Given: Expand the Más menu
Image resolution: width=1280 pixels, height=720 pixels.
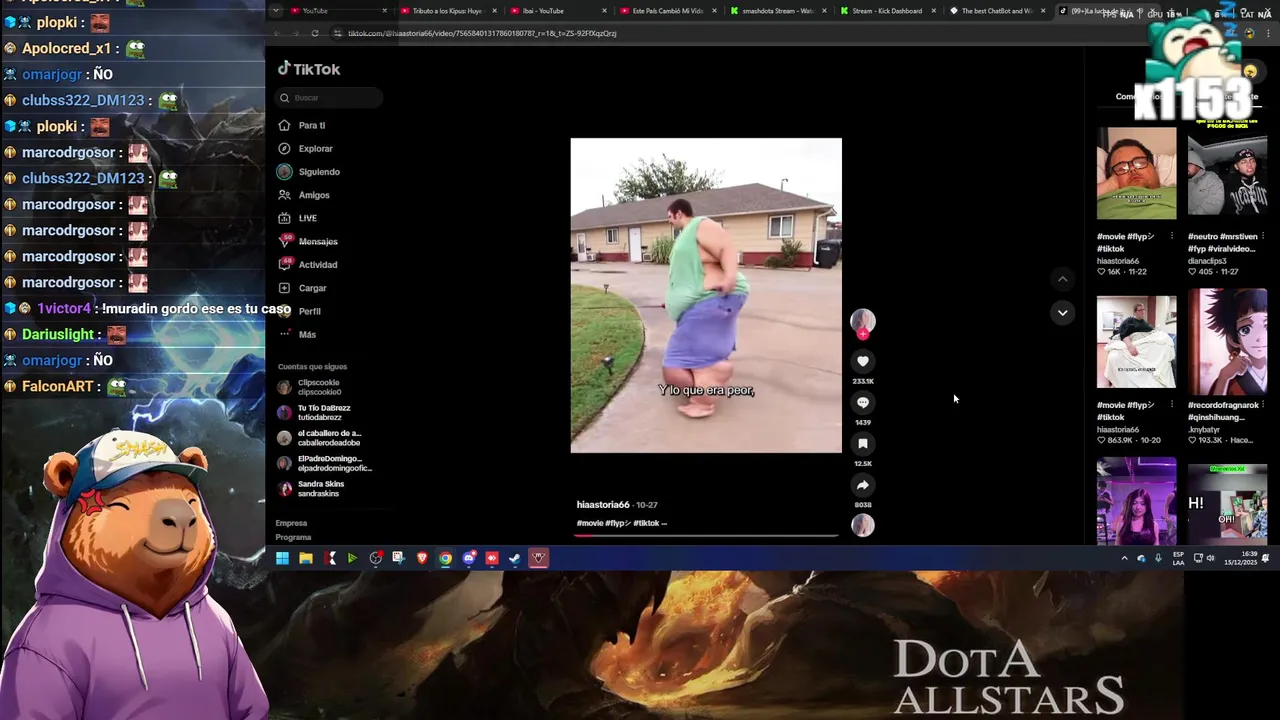Looking at the screenshot, I should coord(297,334).
